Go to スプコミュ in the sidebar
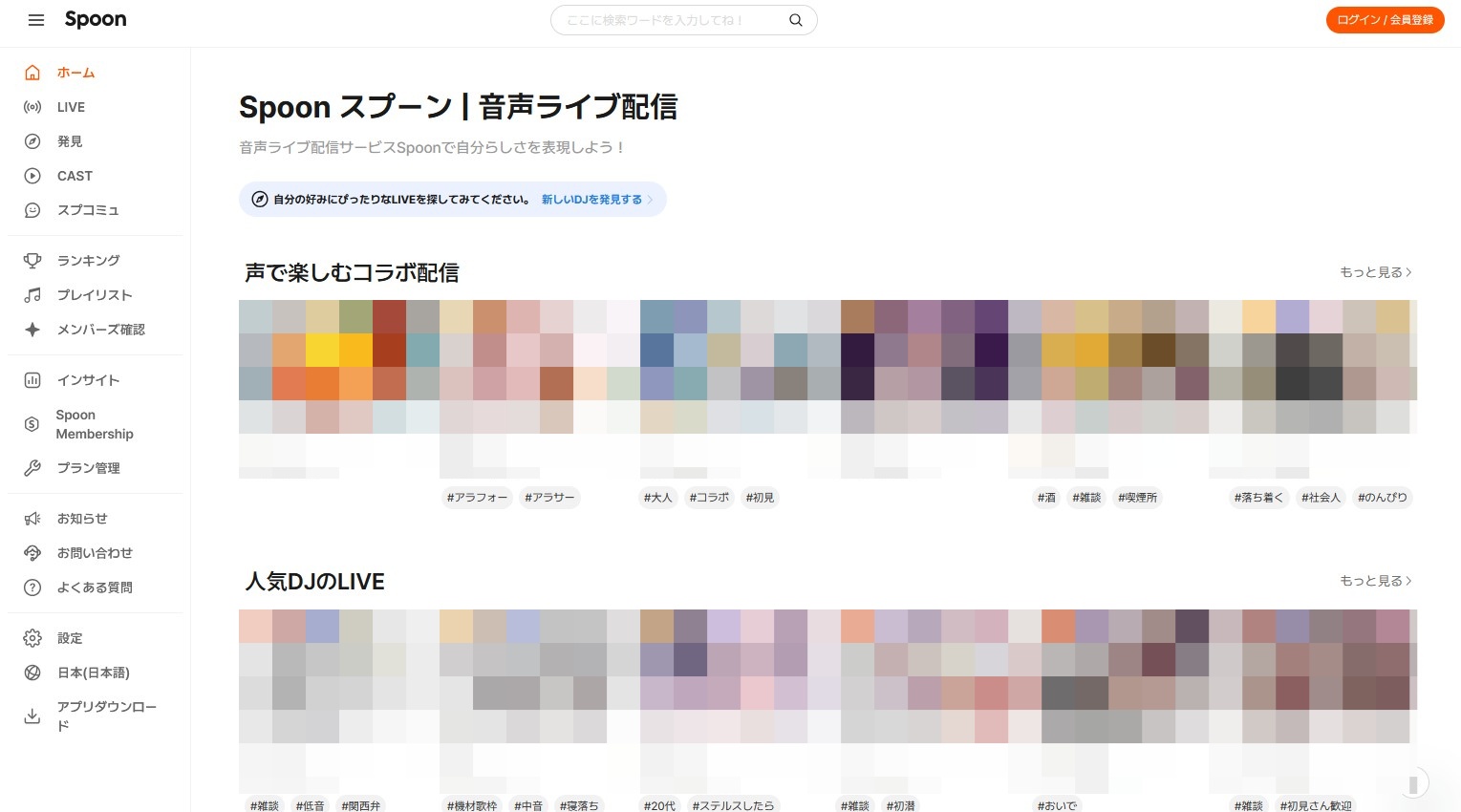The image size is (1461, 812). click(96, 210)
